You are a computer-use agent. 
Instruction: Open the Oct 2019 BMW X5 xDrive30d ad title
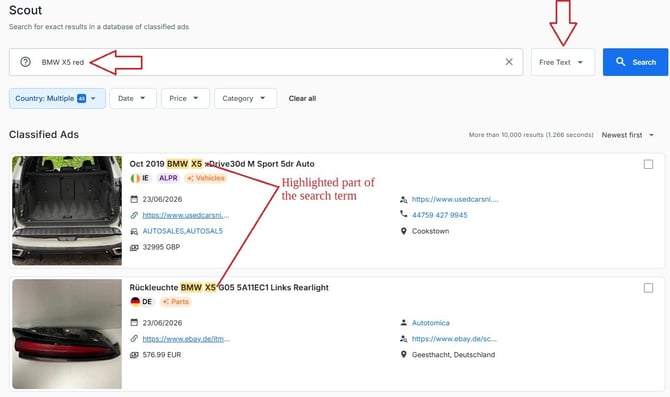[222, 164]
